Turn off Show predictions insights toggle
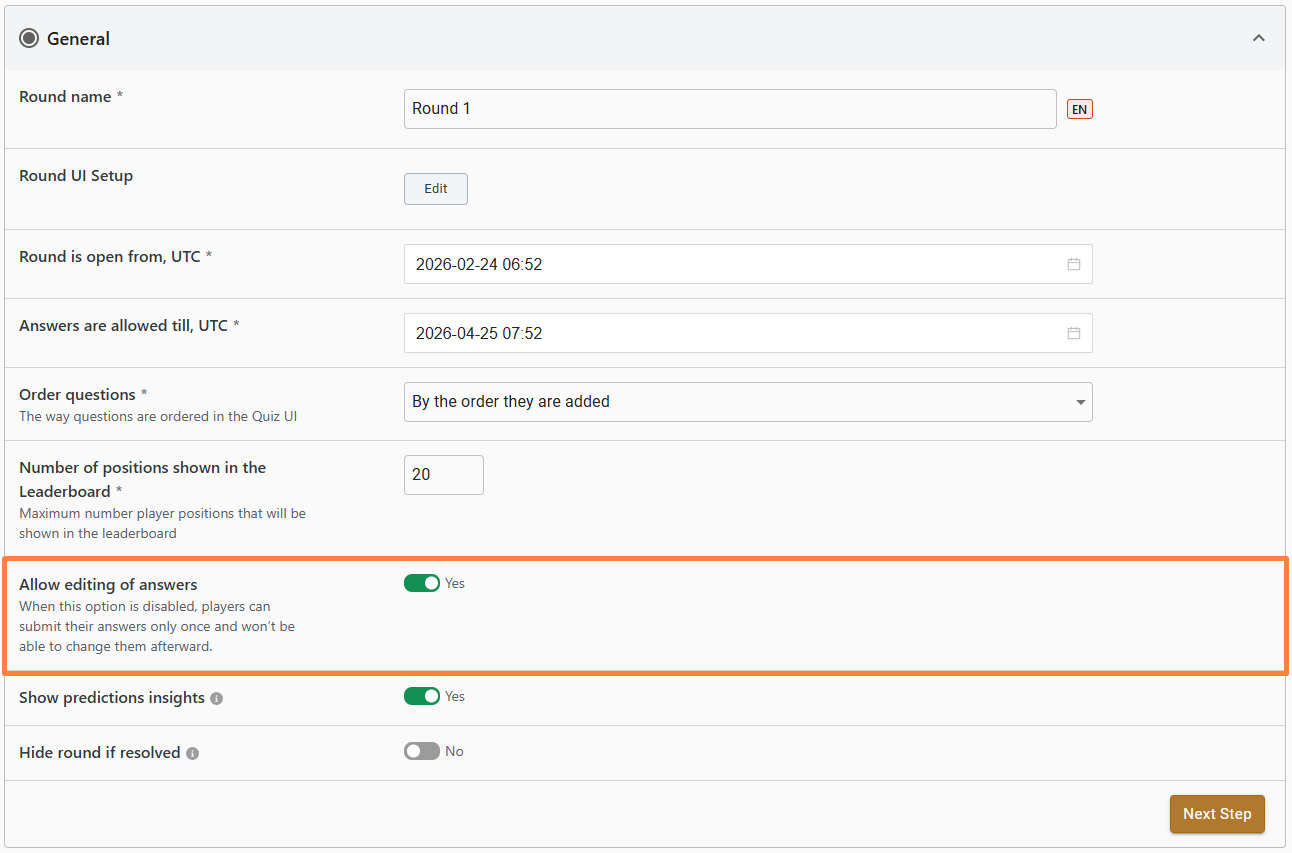1292x853 pixels. (421, 697)
